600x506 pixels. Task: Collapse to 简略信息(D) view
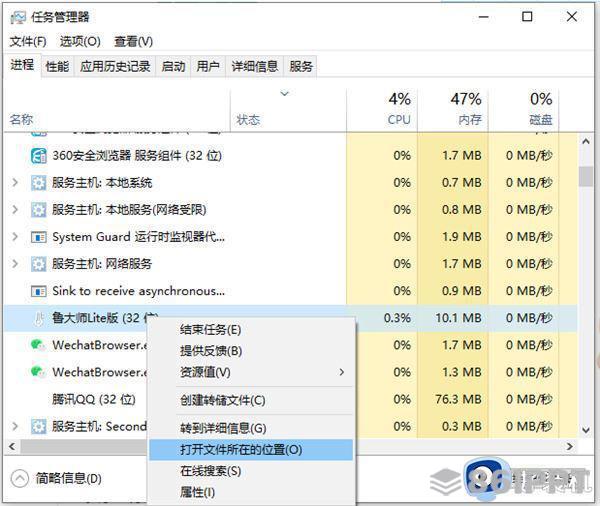tap(57, 478)
